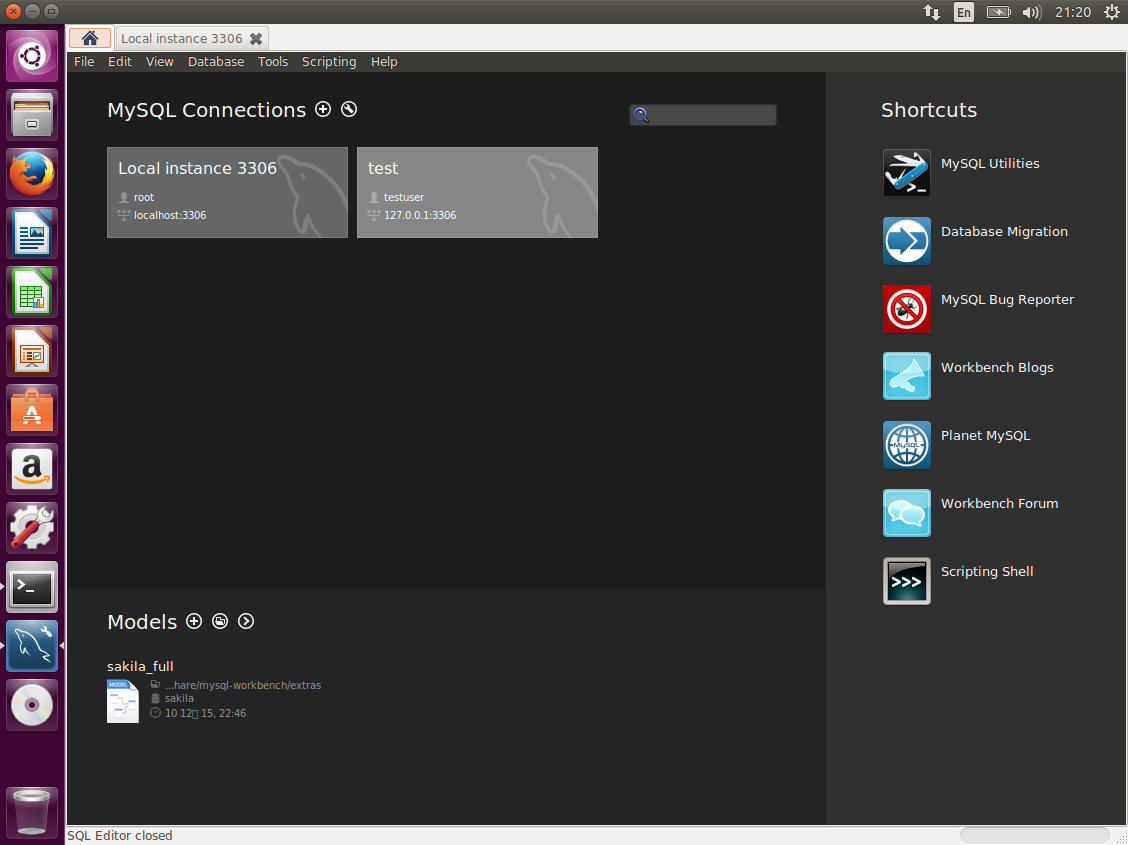1128x845 pixels.
Task: Open the Database menu
Action: click(x=216, y=62)
